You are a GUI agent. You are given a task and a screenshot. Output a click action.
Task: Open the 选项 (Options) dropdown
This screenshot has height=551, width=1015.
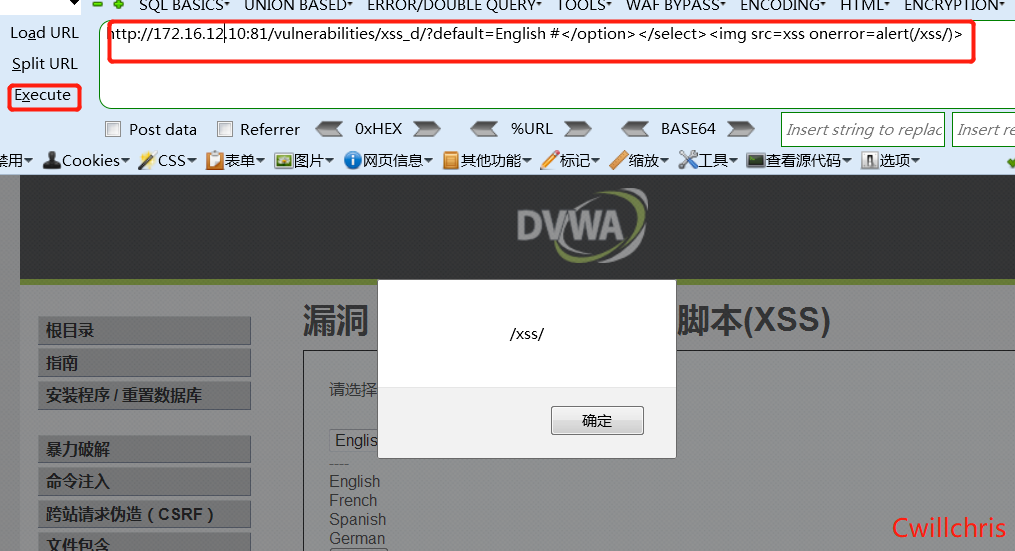point(891,161)
